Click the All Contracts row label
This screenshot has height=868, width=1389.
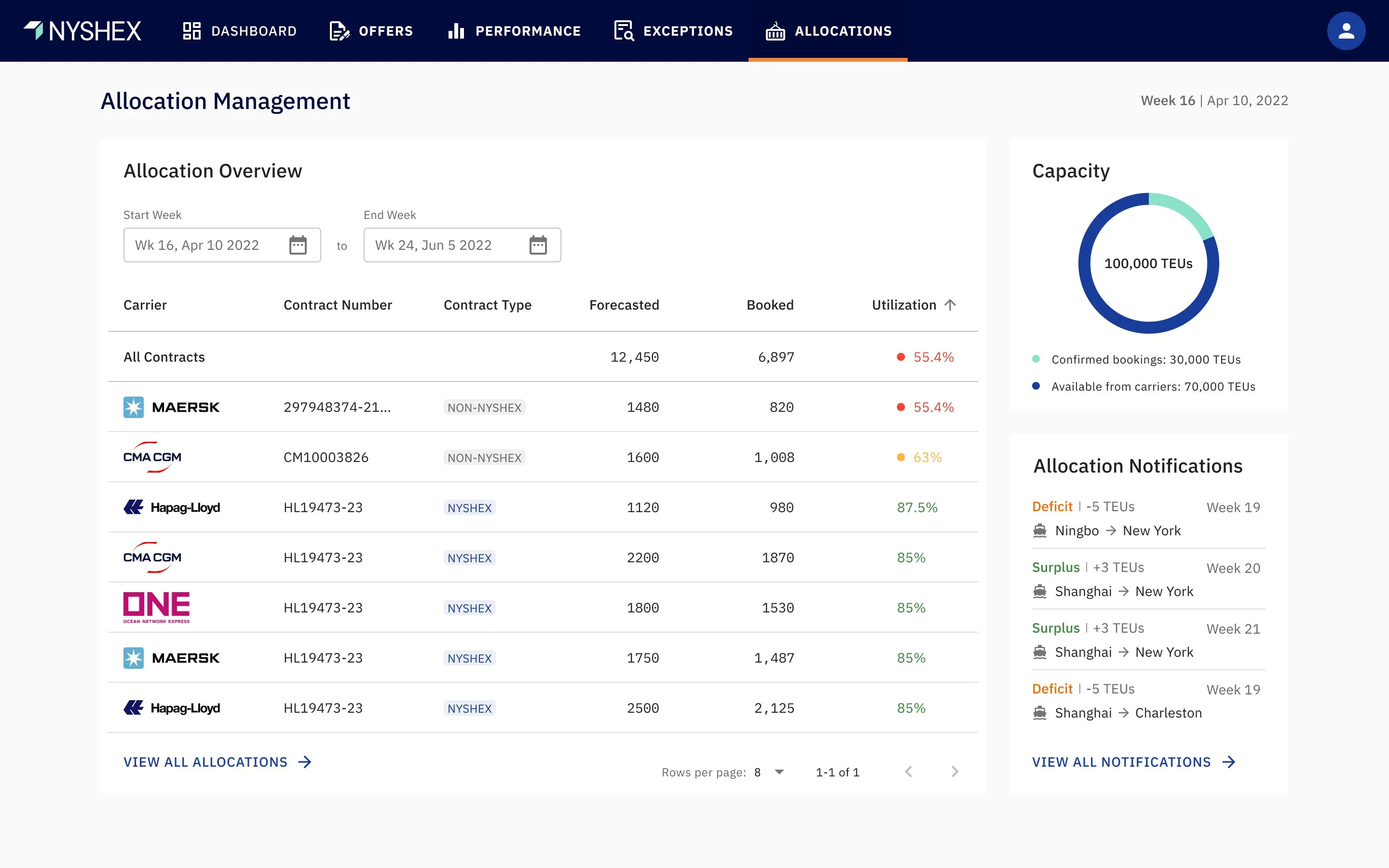pyautogui.click(x=164, y=357)
